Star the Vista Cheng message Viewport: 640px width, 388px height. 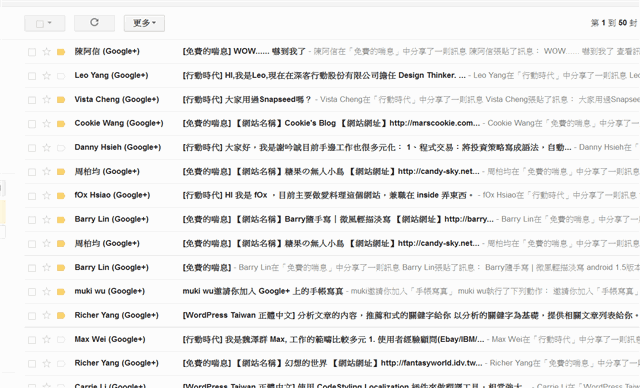point(47,100)
